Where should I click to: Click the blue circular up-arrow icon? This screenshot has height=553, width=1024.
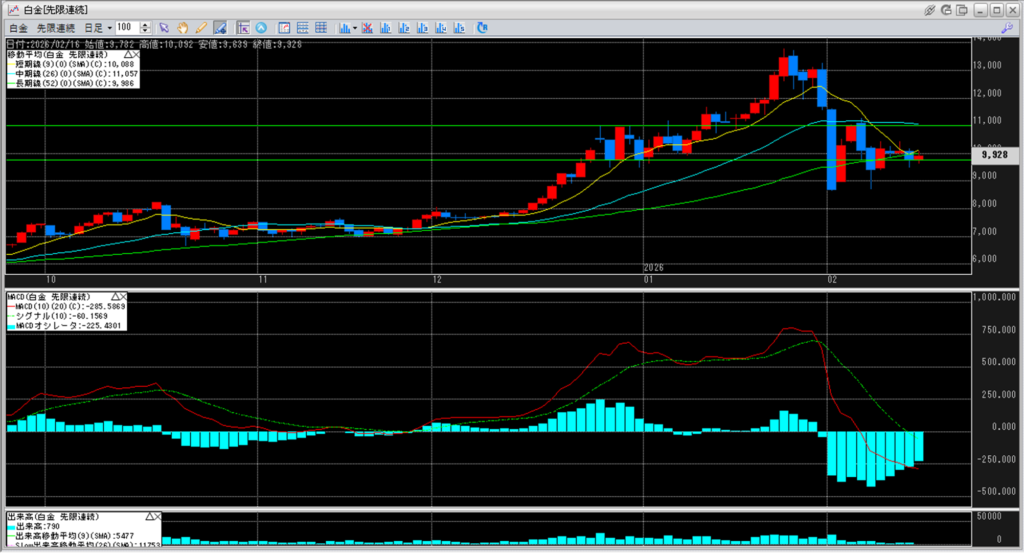coord(262,27)
